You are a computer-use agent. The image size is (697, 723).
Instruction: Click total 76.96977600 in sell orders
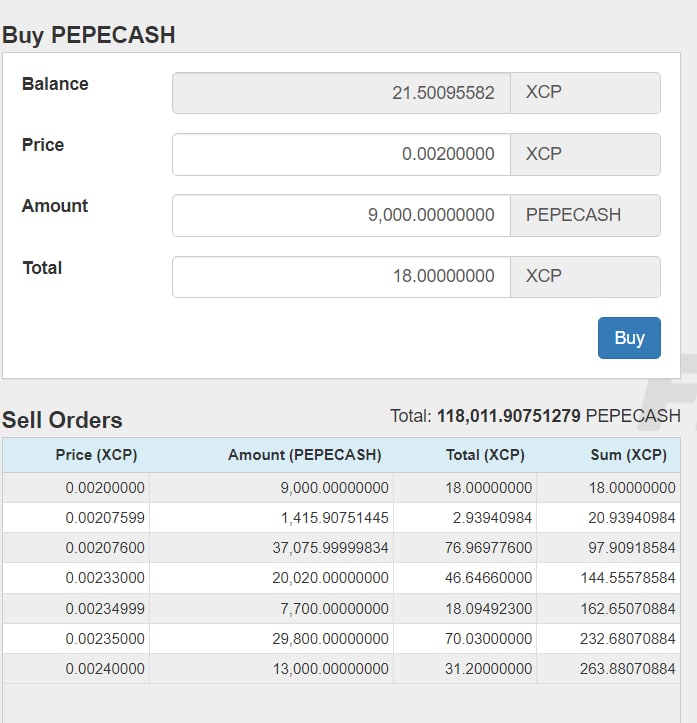489,548
